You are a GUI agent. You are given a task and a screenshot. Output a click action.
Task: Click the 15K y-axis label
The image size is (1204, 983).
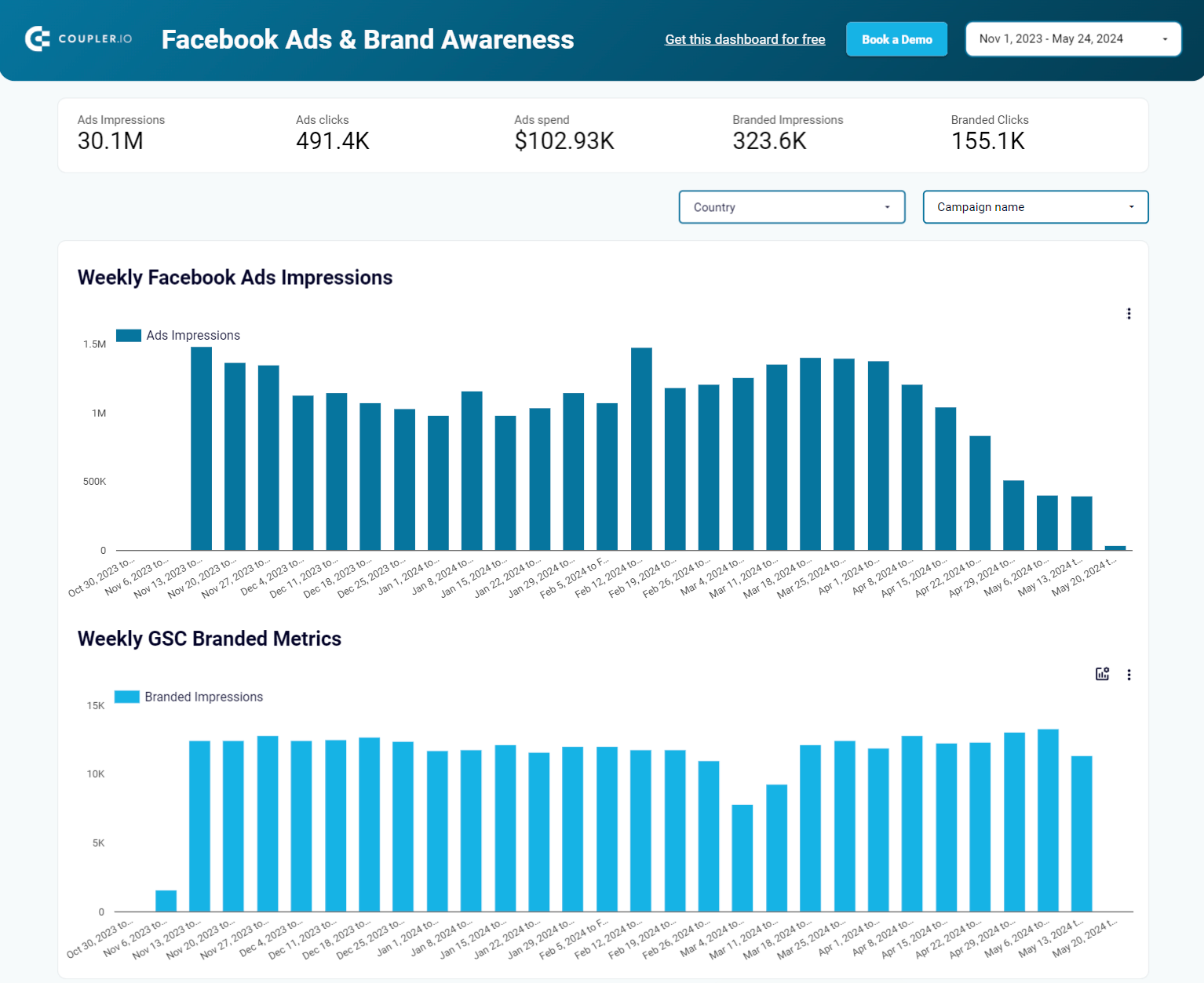(x=96, y=706)
